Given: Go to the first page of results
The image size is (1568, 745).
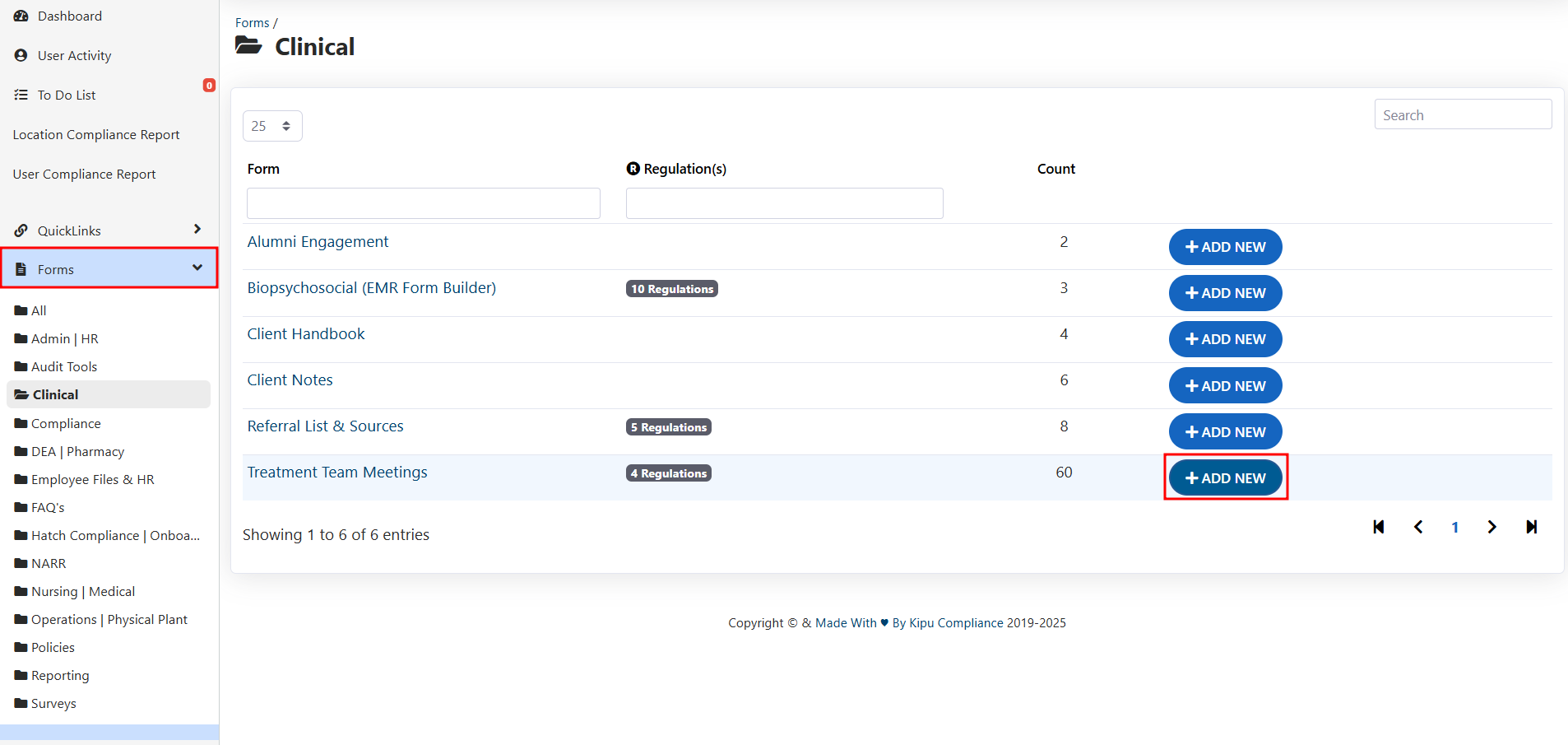Looking at the screenshot, I should coord(1379,527).
